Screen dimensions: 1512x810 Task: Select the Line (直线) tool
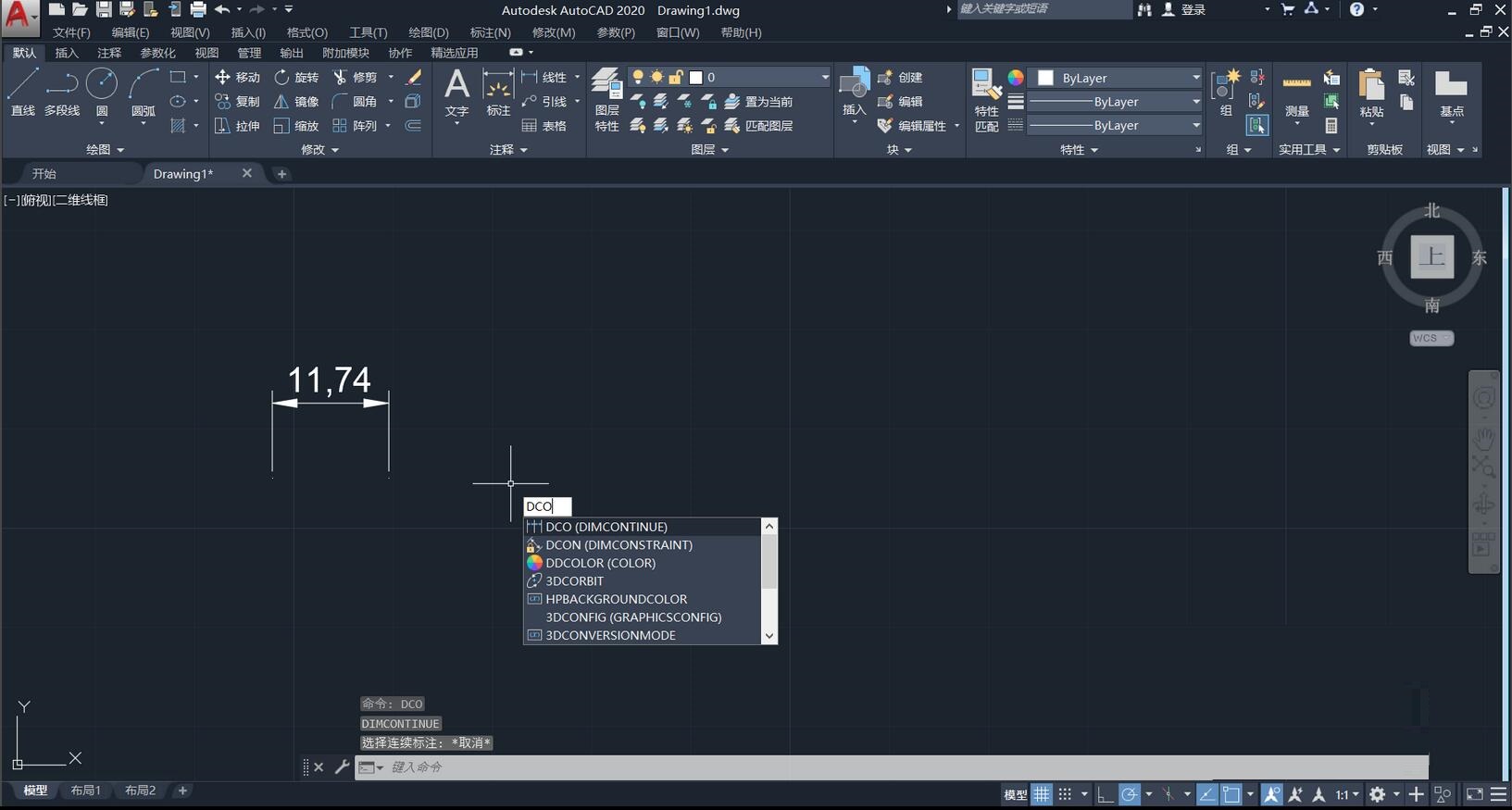pyautogui.click(x=22, y=92)
